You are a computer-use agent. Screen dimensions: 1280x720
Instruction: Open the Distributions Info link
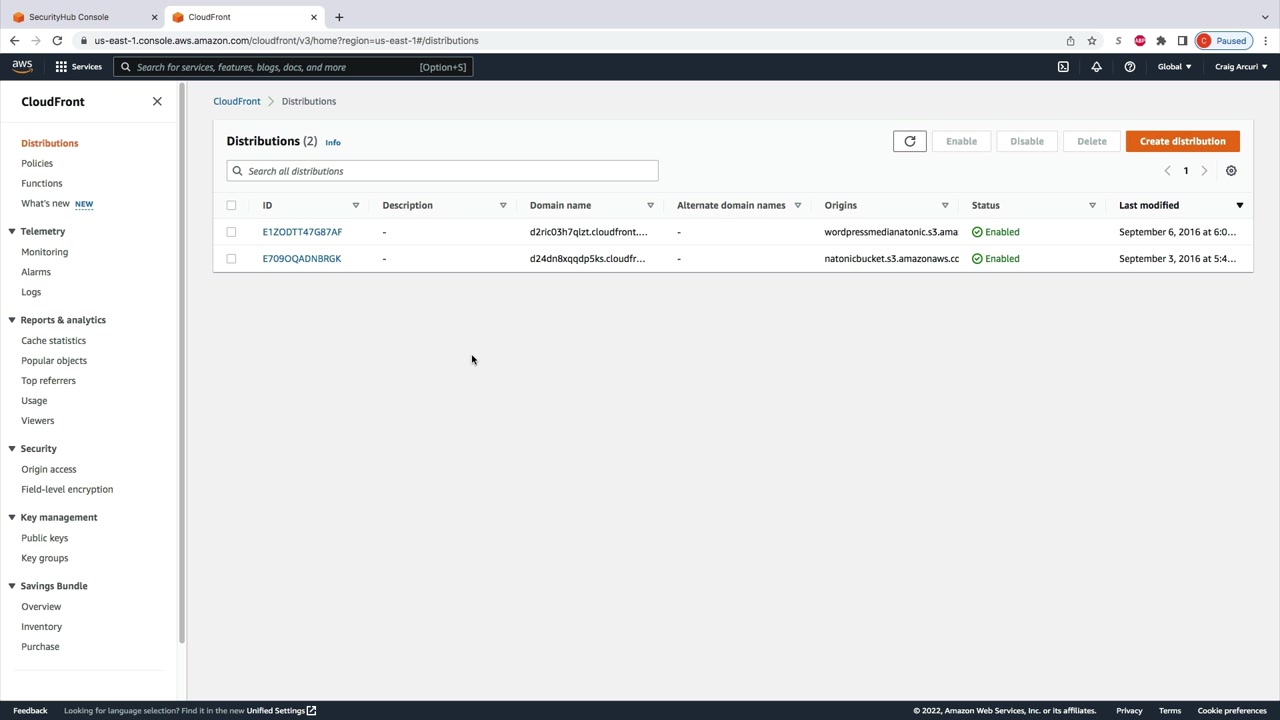(333, 143)
